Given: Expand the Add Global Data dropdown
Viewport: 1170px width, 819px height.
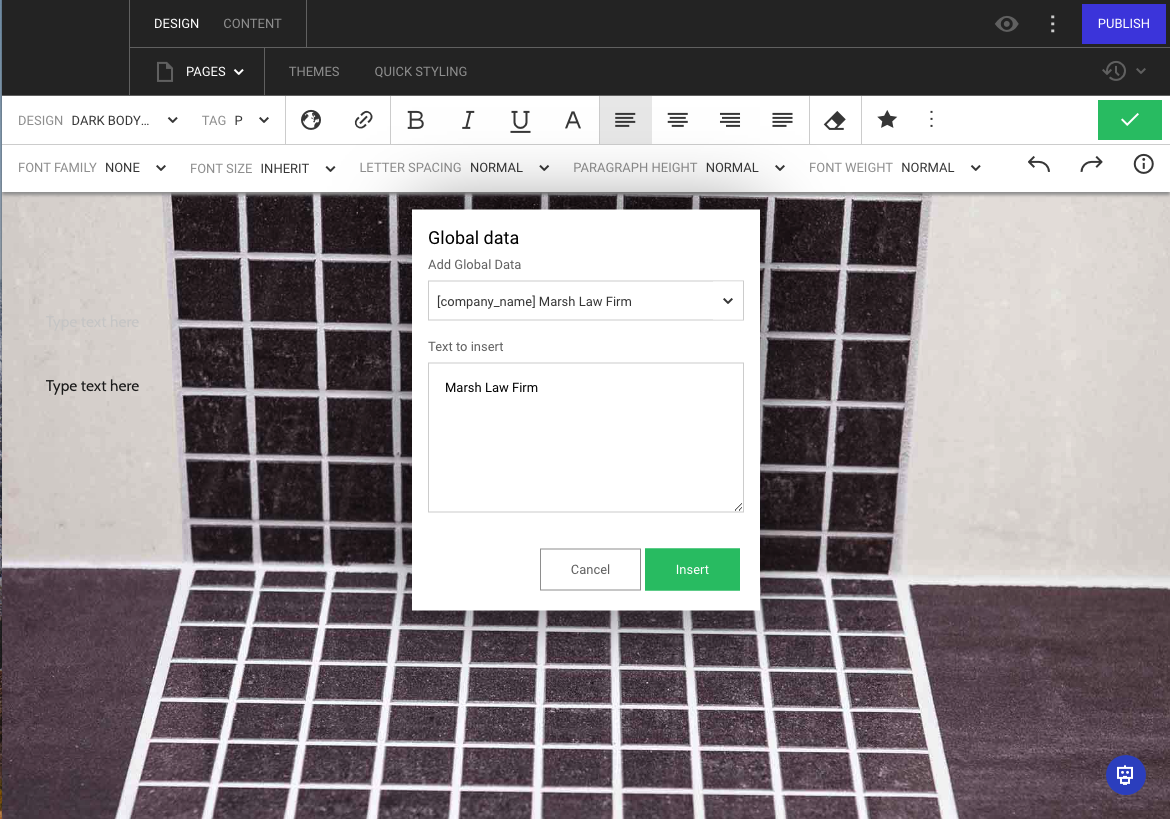Looking at the screenshot, I should [x=585, y=301].
